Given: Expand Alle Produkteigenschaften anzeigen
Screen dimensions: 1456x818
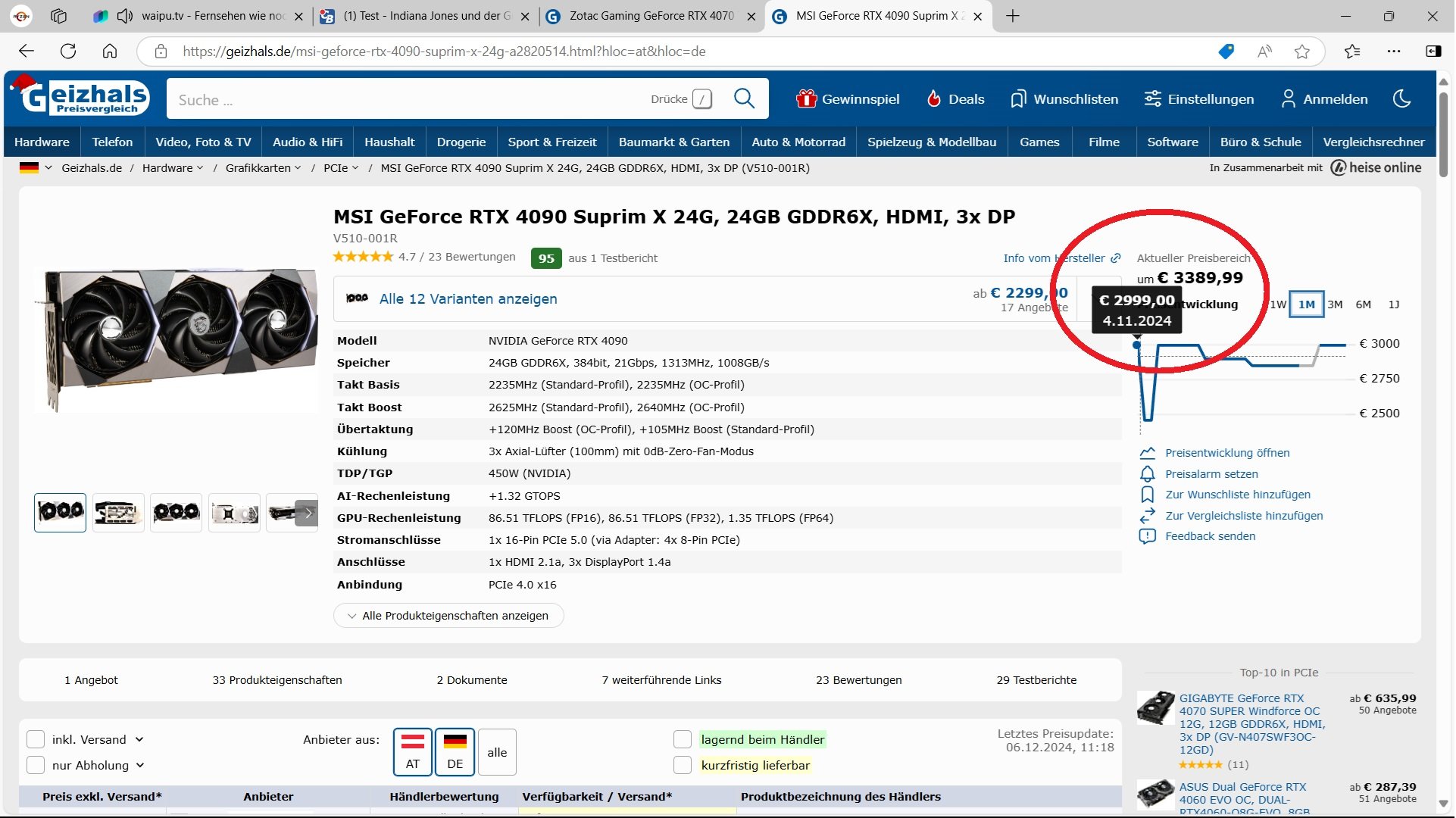Looking at the screenshot, I should coord(448,616).
